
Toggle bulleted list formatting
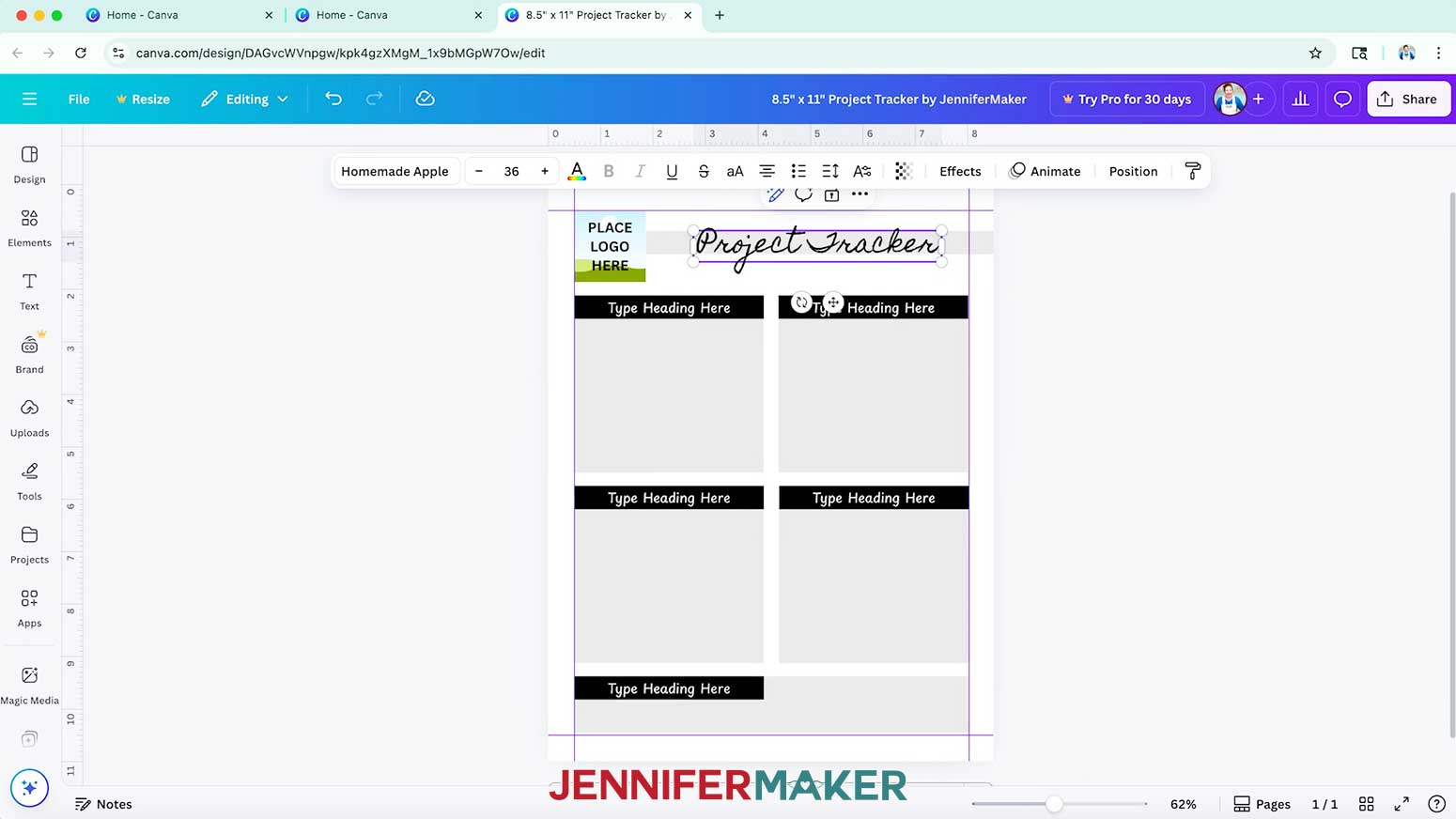pyautogui.click(x=798, y=171)
